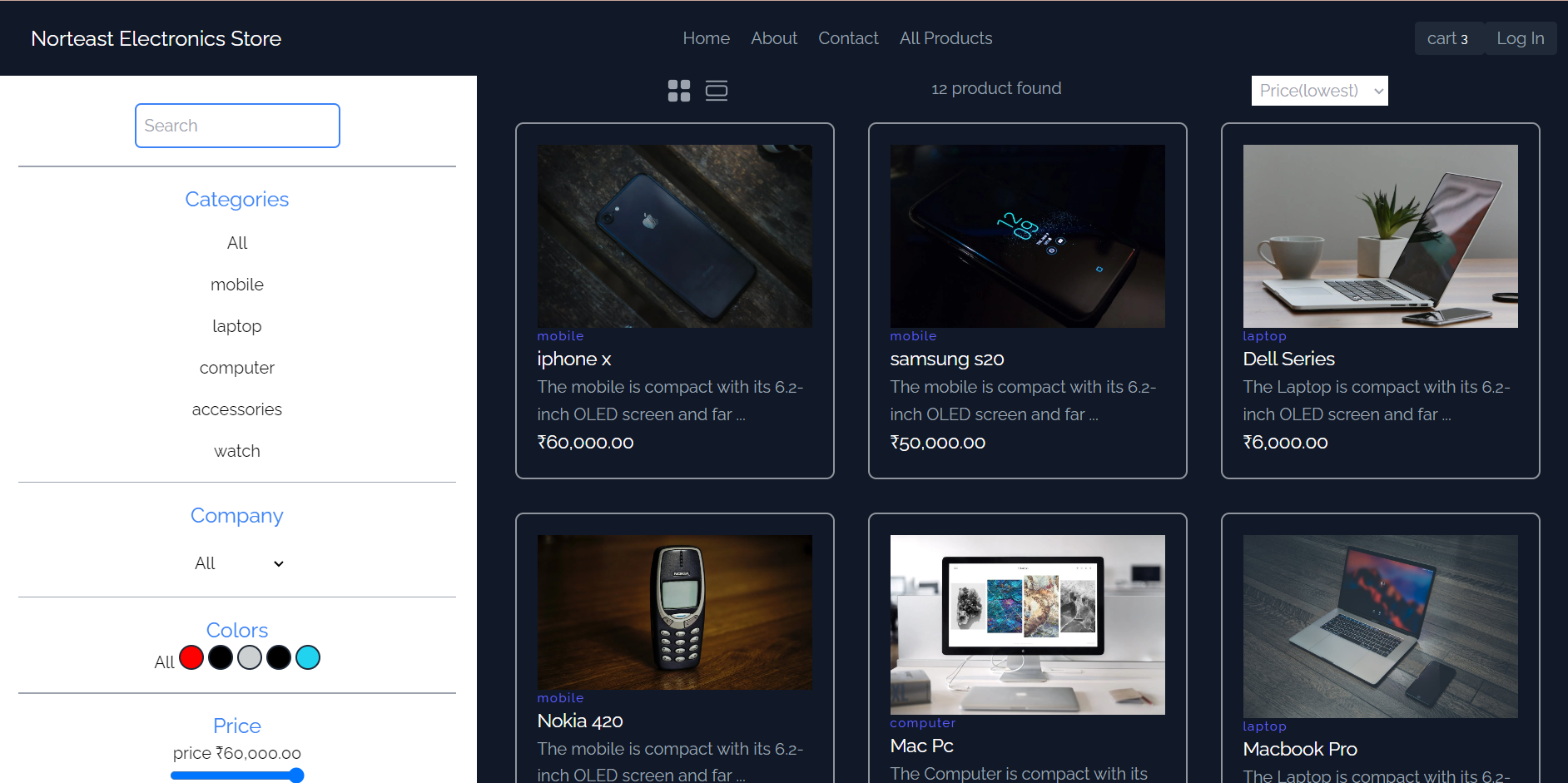Open the Contact page
Viewport: 1568px width, 783px height.
848,38
